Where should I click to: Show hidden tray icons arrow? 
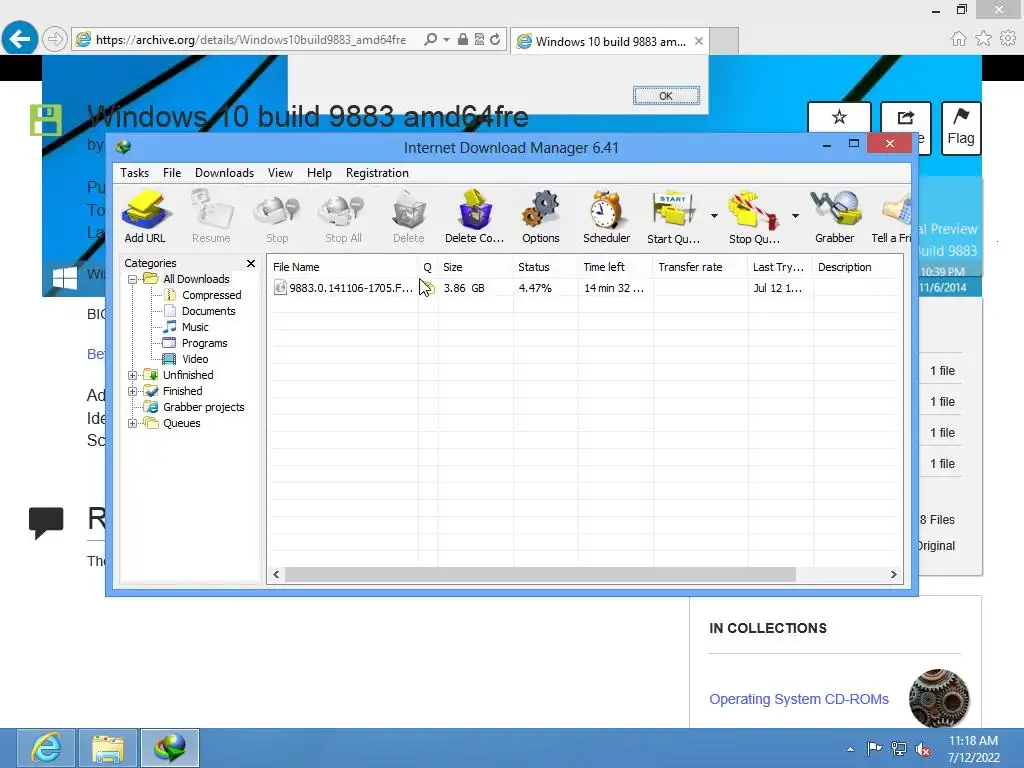point(850,749)
